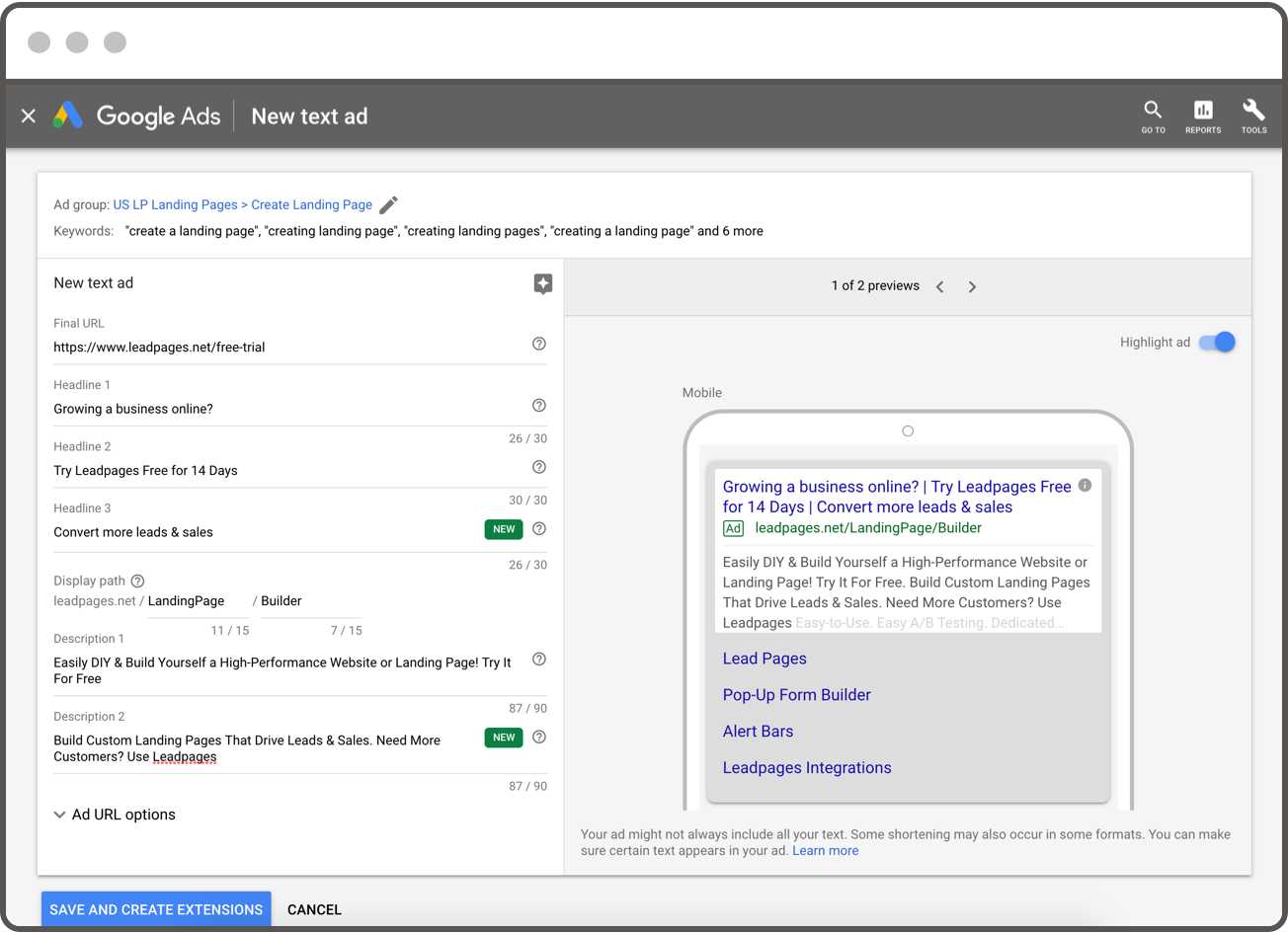
Task: Open the Tools menu
Action: tap(1252, 114)
